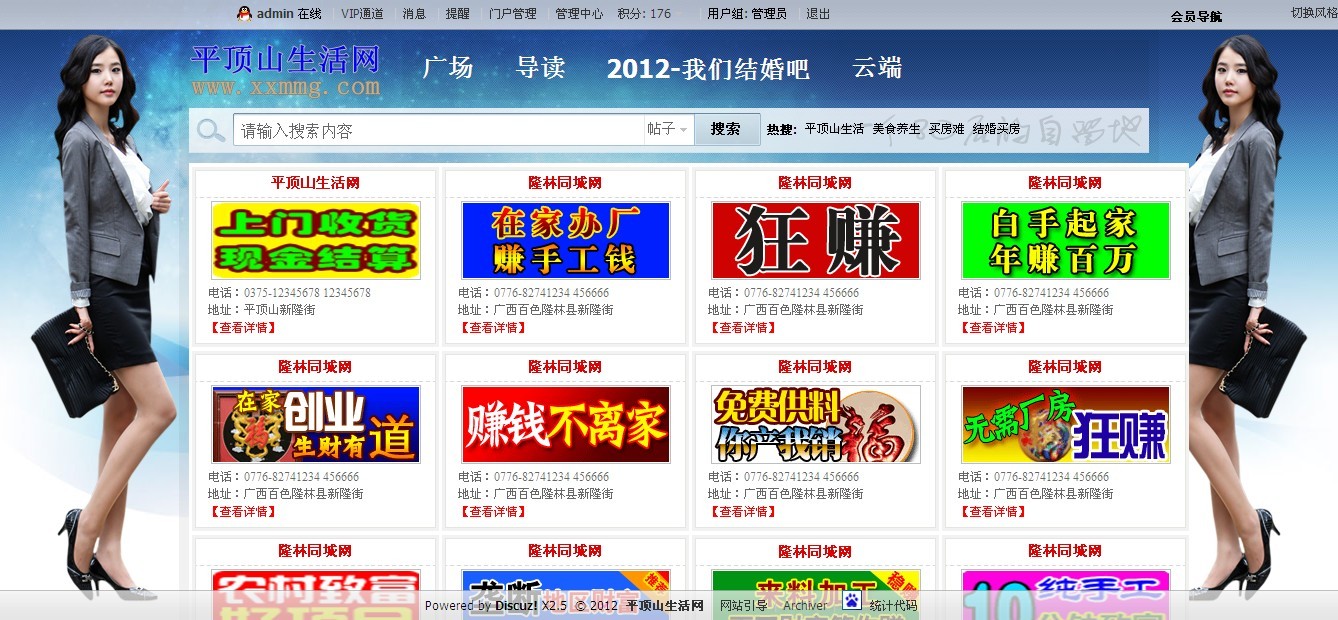Open 云端 in the main navigation
This screenshot has height=620, width=1338.
(877, 68)
